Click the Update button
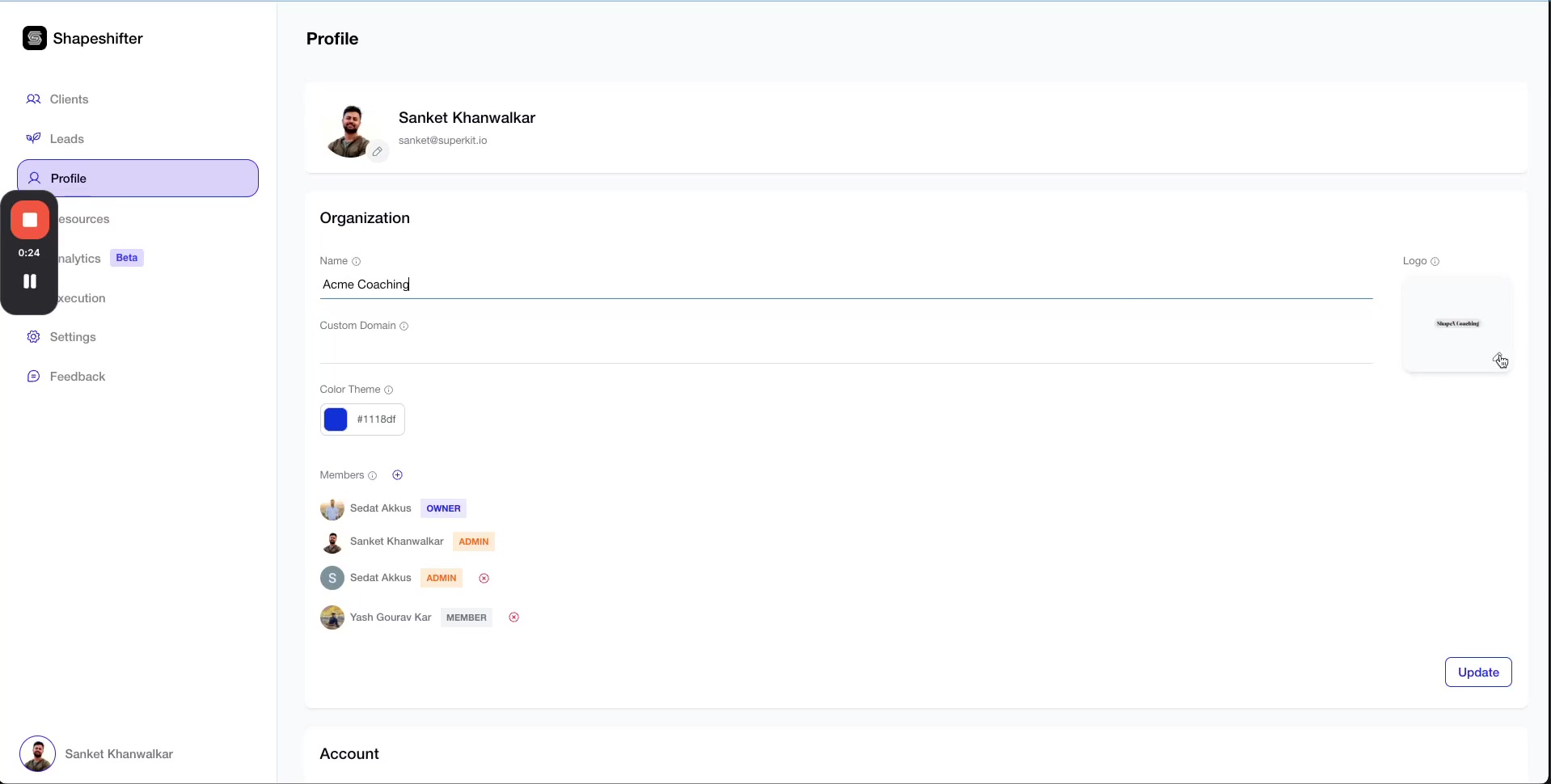Viewport: 1551px width, 784px height. (1477, 672)
